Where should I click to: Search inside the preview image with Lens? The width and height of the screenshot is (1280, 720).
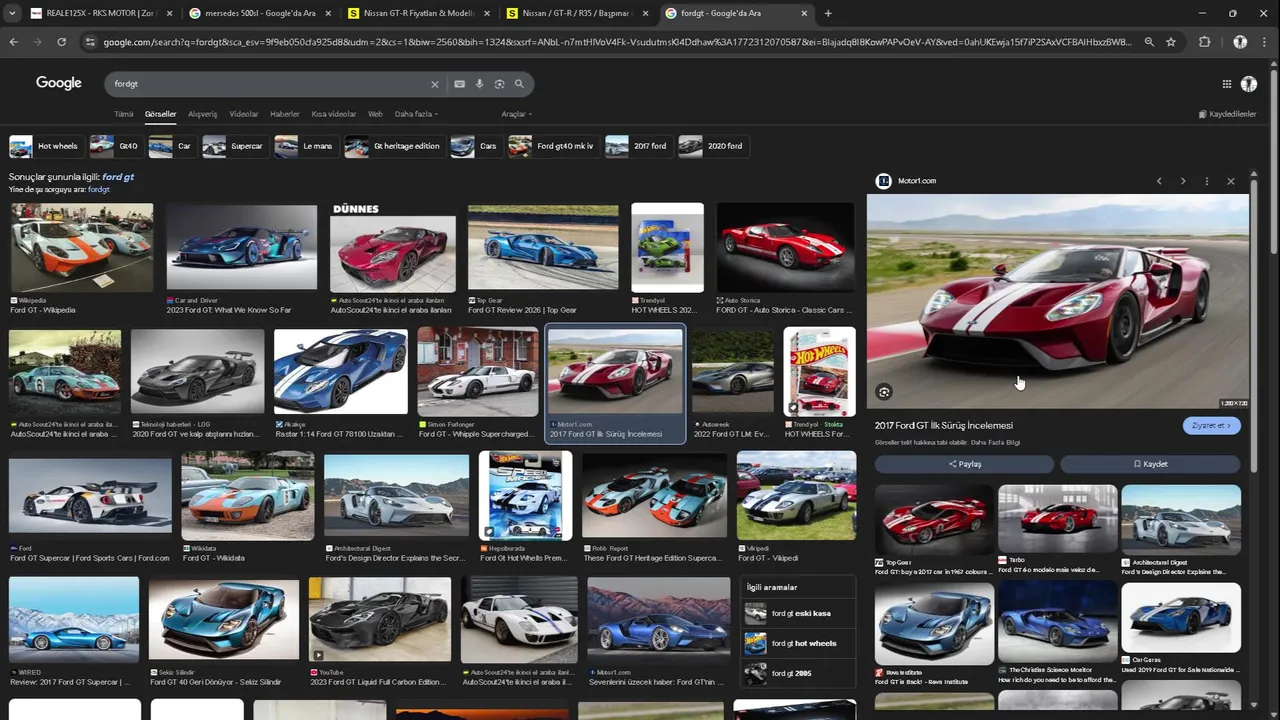[884, 392]
